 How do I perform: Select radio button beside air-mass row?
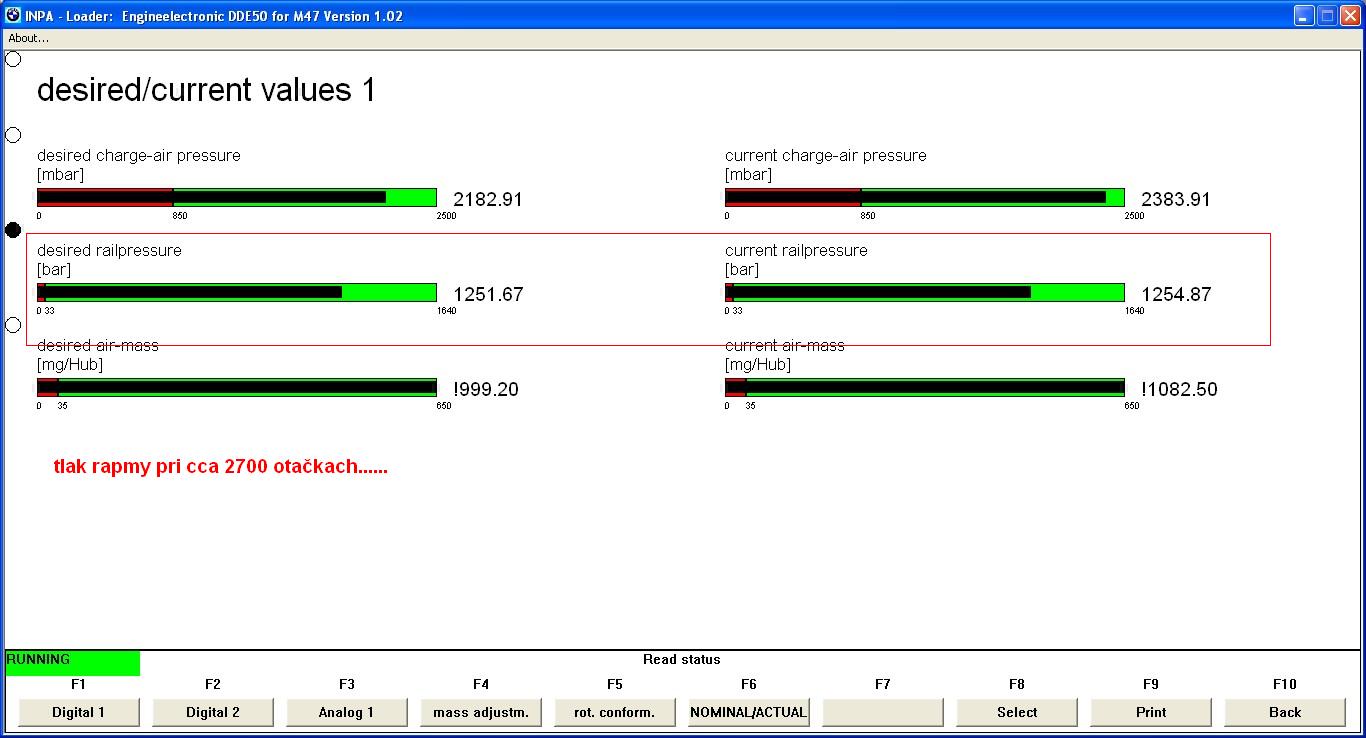pos(13,325)
